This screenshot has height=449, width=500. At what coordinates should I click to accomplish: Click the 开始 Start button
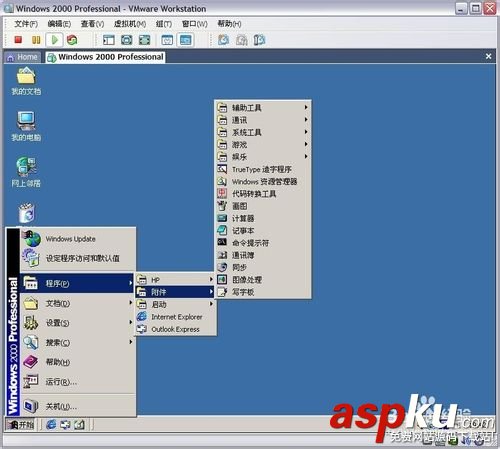point(21,425)
